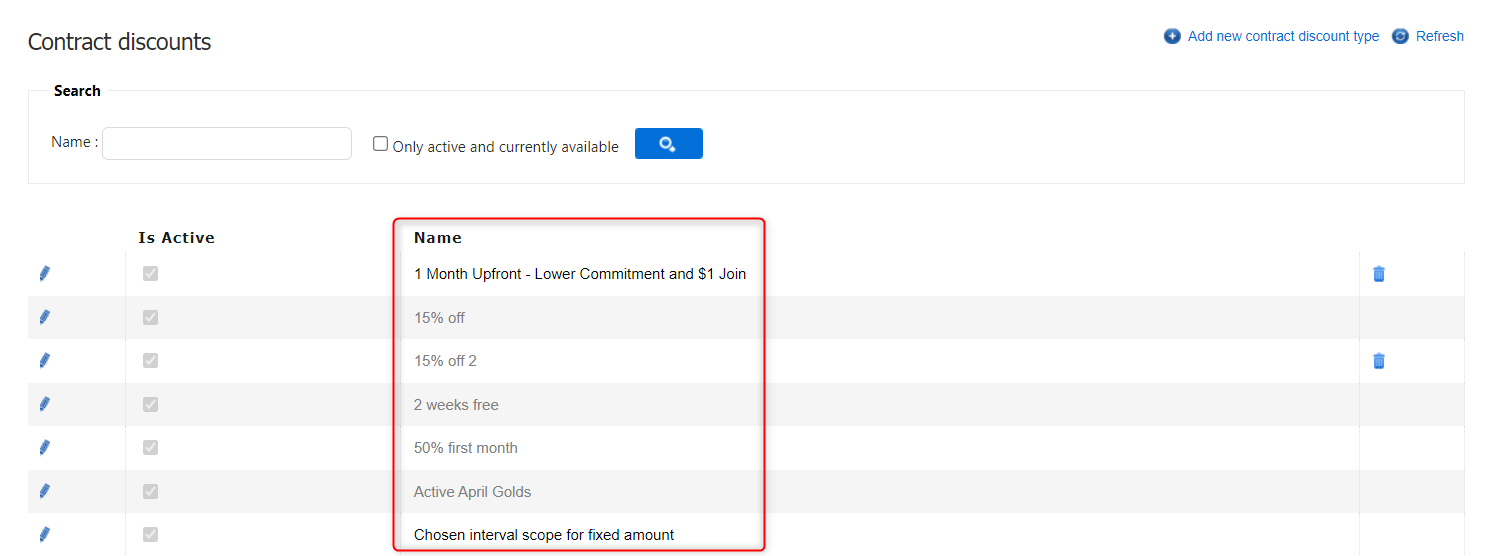Toggle Is Active checkbox for 15% off
1491x556 pixels.
[x=150, y=317]
